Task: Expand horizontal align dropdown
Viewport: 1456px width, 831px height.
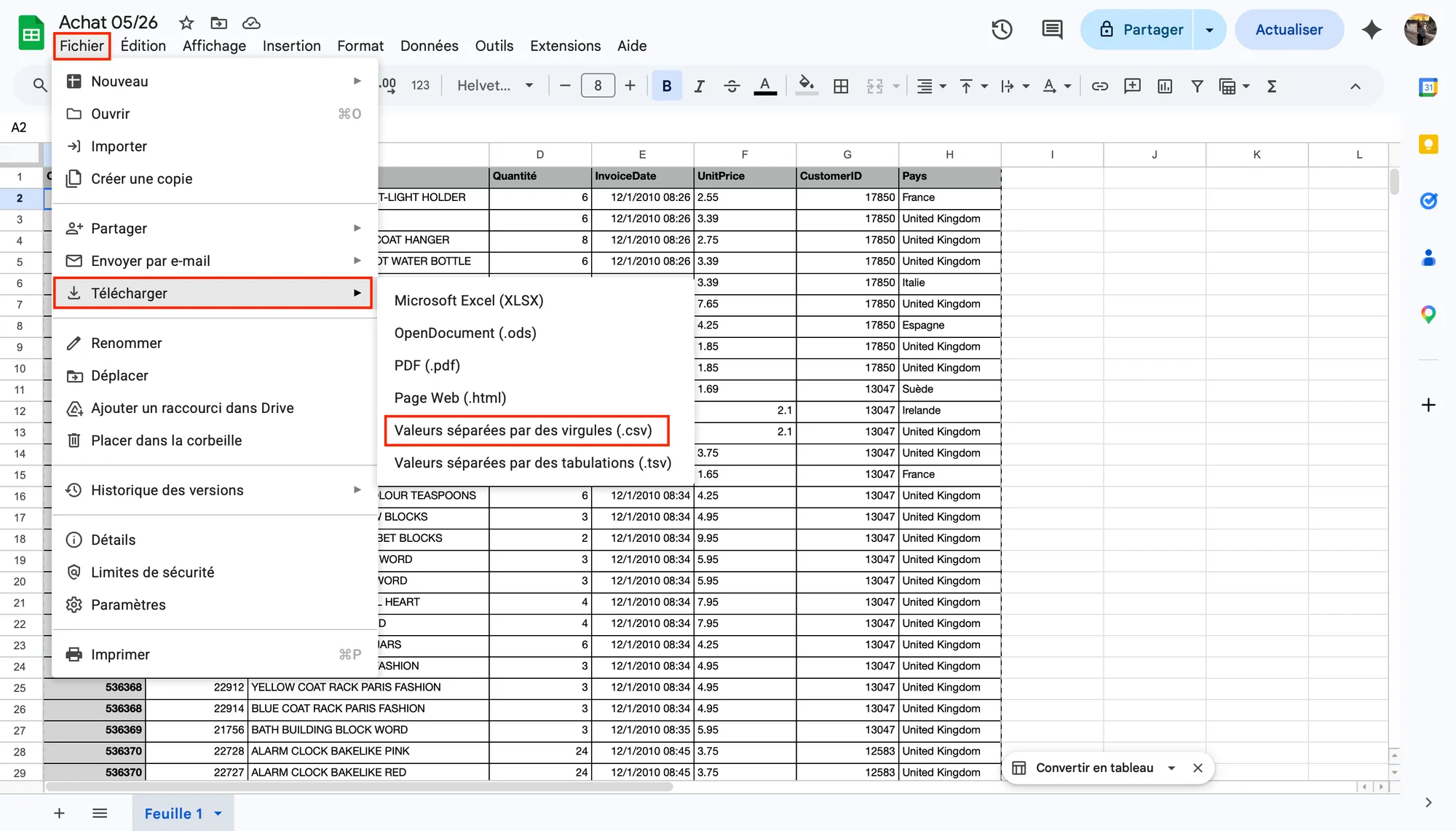Action: pyautogui.click(x=943, y=87)
